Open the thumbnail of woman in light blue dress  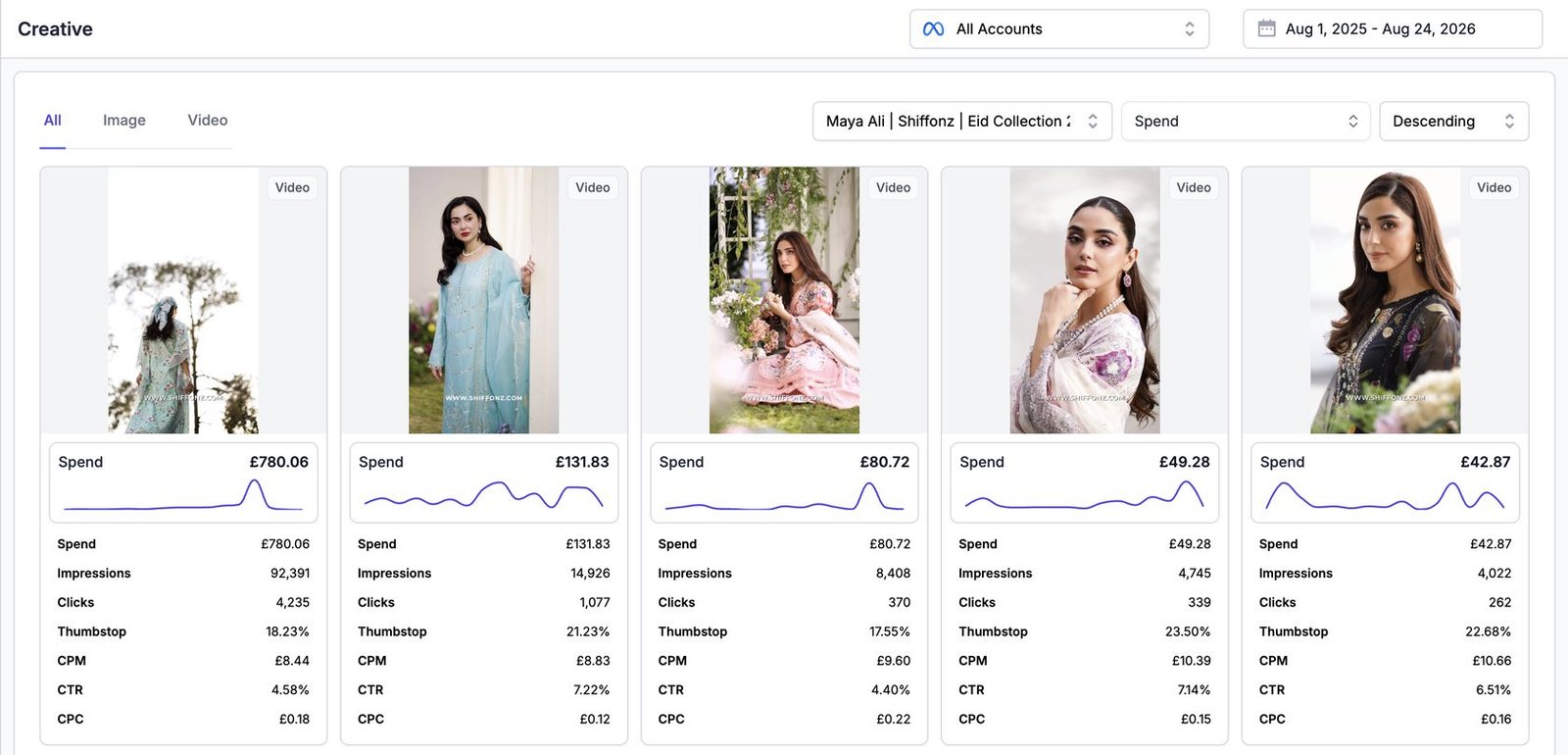tap(484, 300)
